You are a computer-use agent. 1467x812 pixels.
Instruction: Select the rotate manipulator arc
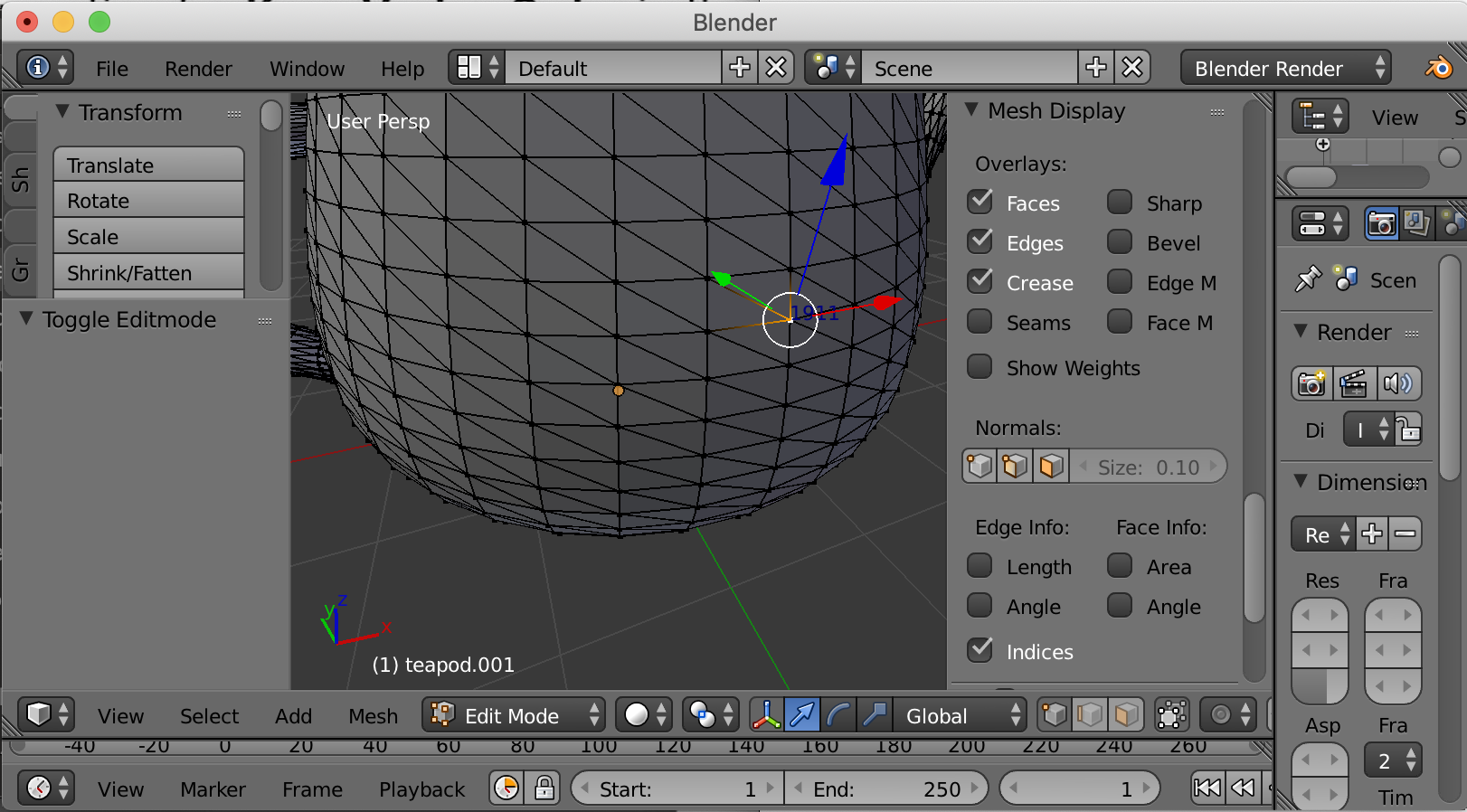(838, 715)
